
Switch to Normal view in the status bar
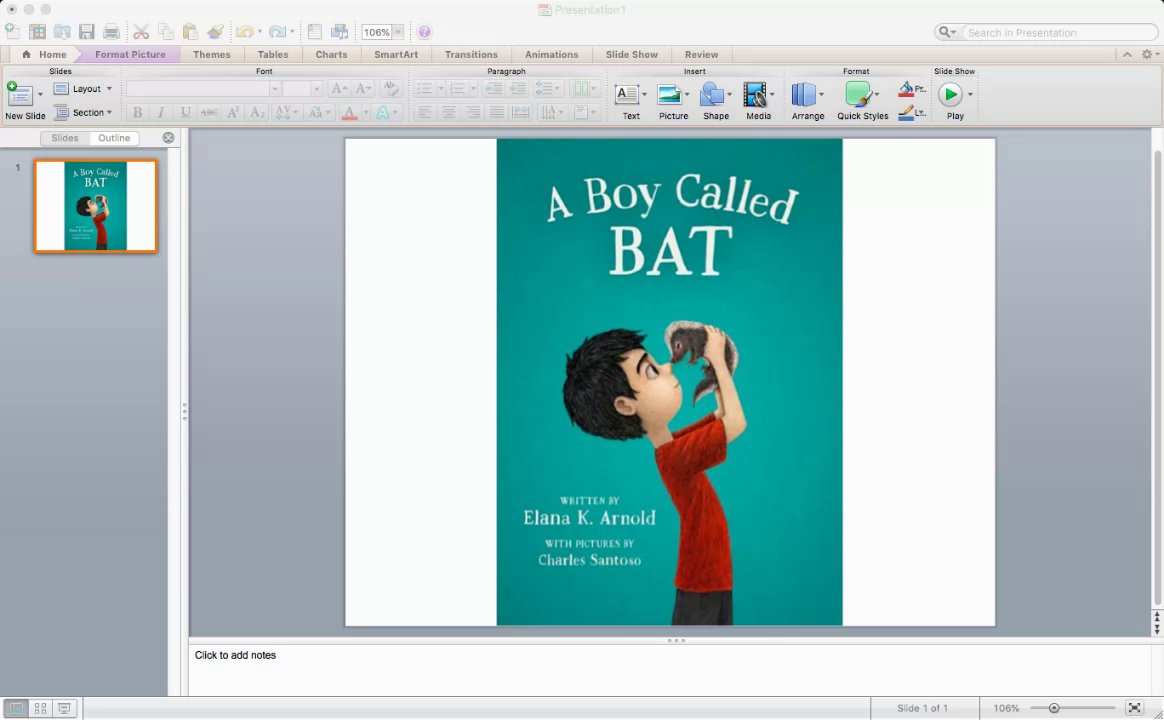point(16,708)
